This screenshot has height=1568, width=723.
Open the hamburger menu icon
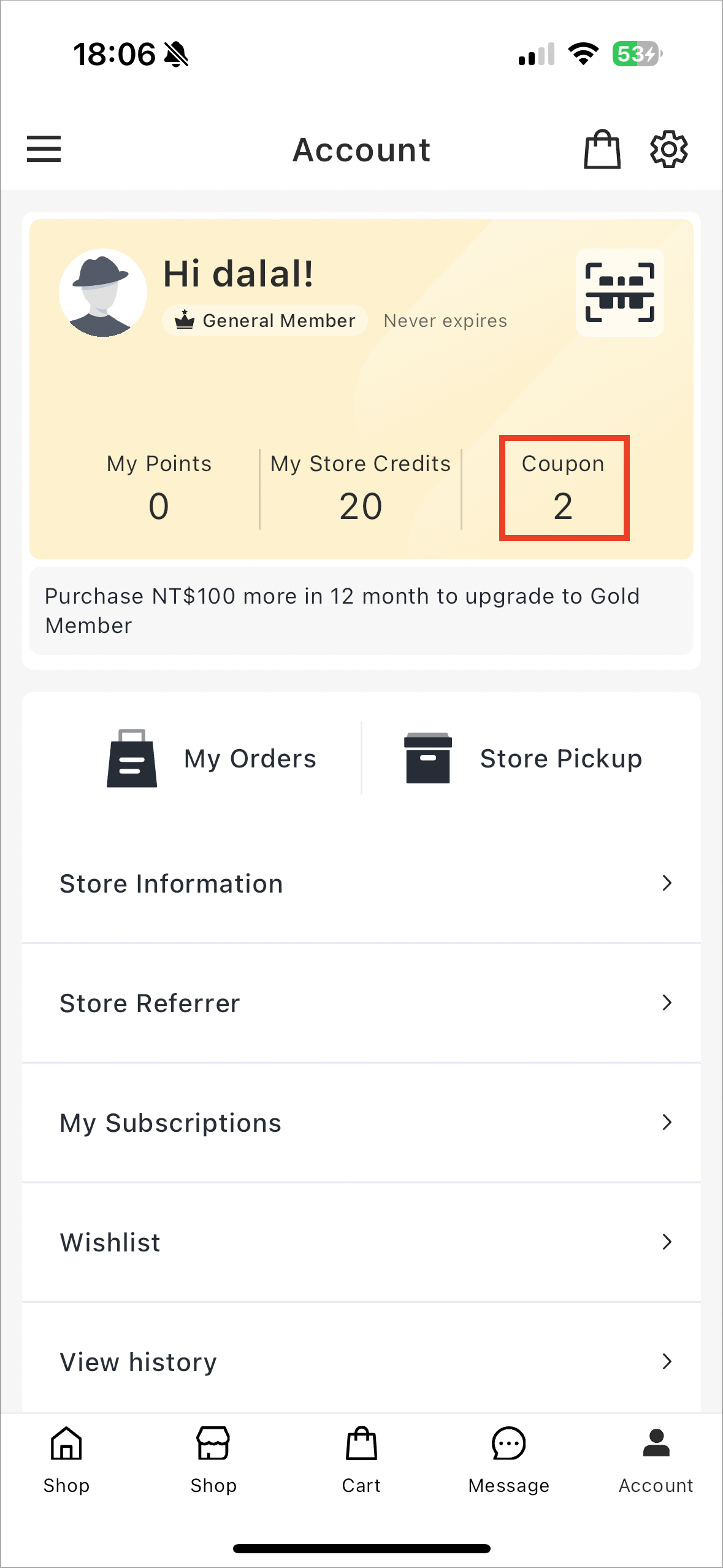tap(44, 149)
